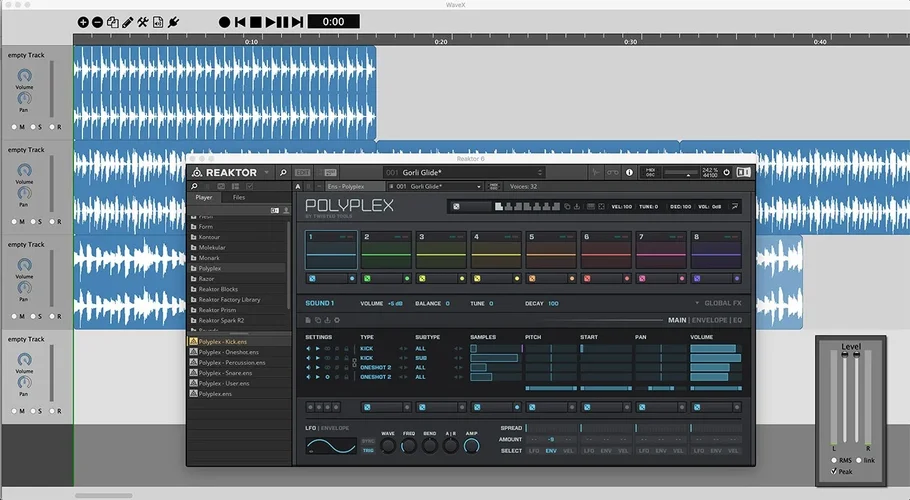
Task: Toggle the Reaktor audio engine power icon
Action: click(x=726, y=172)
